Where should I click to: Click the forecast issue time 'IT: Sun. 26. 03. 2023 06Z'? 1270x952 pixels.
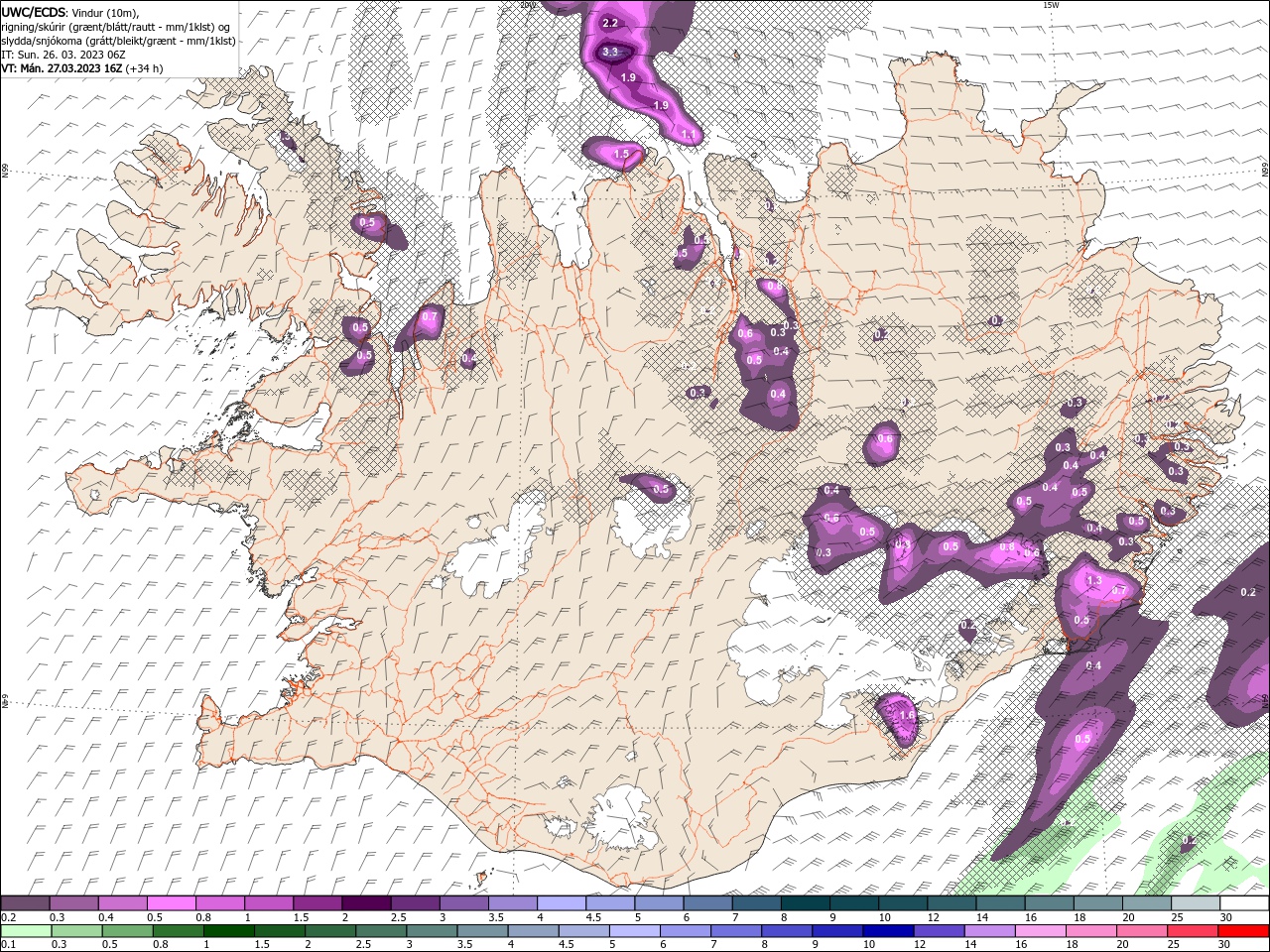click(x=63, y=55)
